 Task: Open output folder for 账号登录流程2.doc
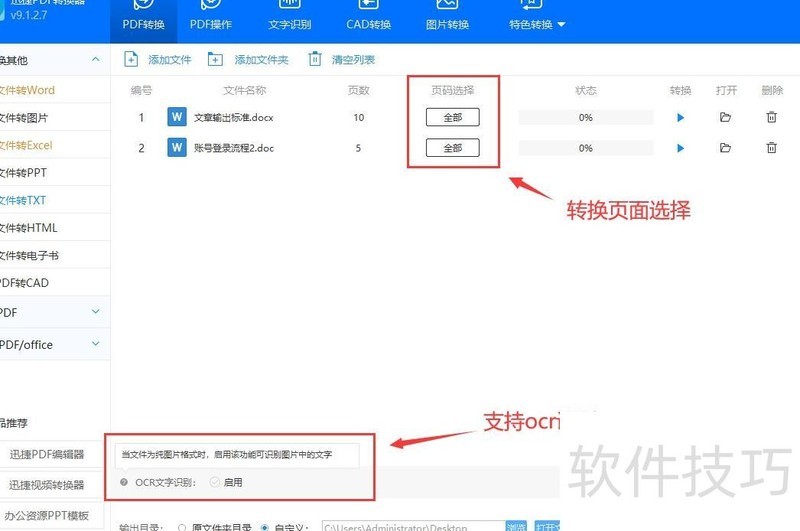point(725,148)
